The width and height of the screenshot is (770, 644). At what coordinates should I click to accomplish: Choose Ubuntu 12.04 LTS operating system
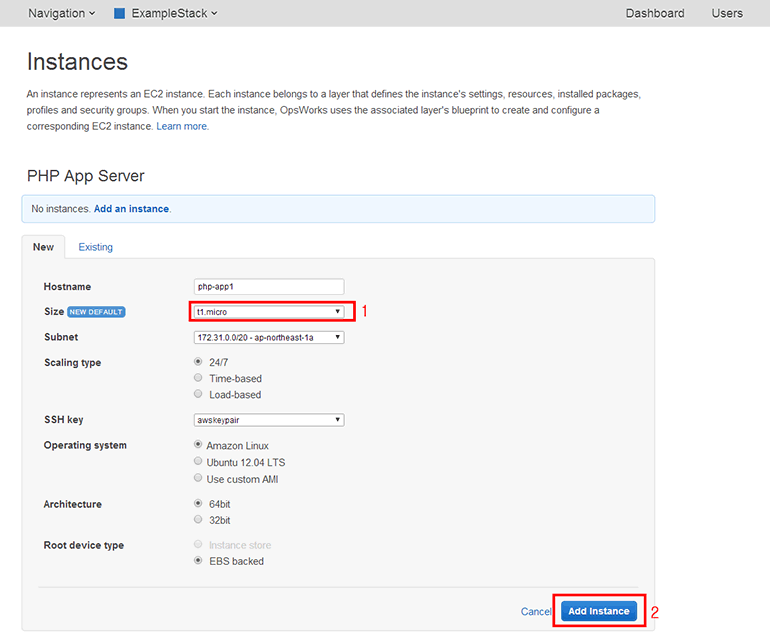(198, 462)
